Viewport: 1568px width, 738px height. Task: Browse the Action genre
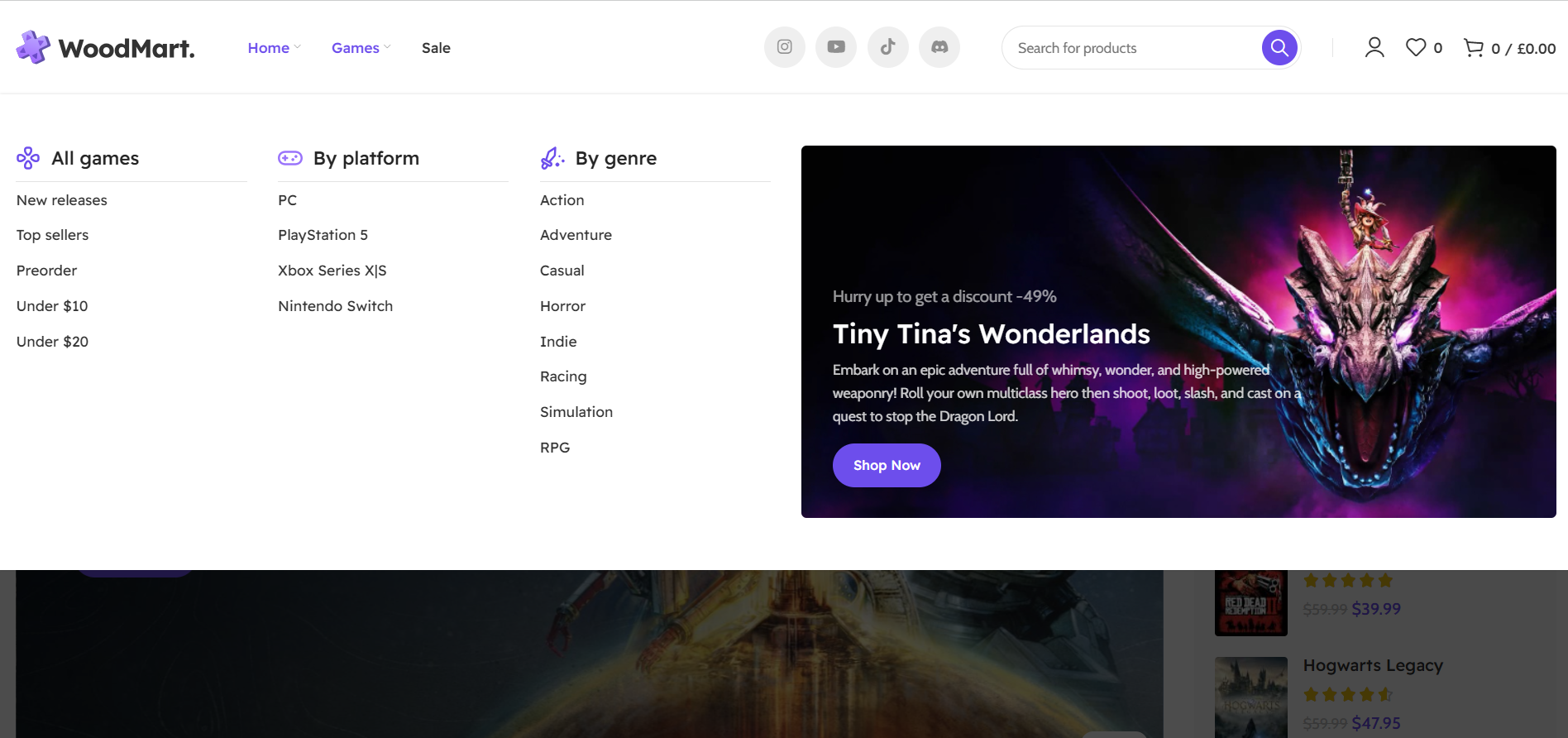click(562, 200)
